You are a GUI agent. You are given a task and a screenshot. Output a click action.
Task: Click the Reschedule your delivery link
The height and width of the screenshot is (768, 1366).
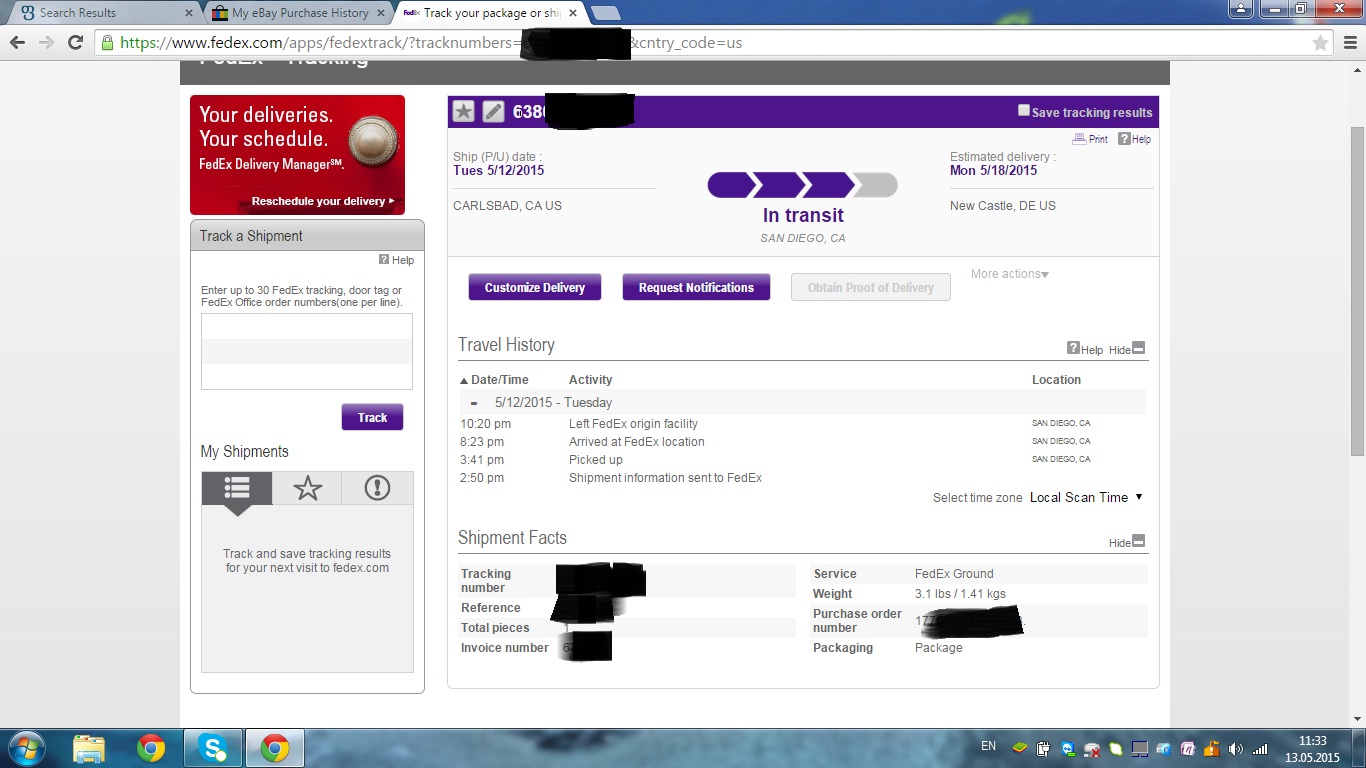tap(322, 201)
